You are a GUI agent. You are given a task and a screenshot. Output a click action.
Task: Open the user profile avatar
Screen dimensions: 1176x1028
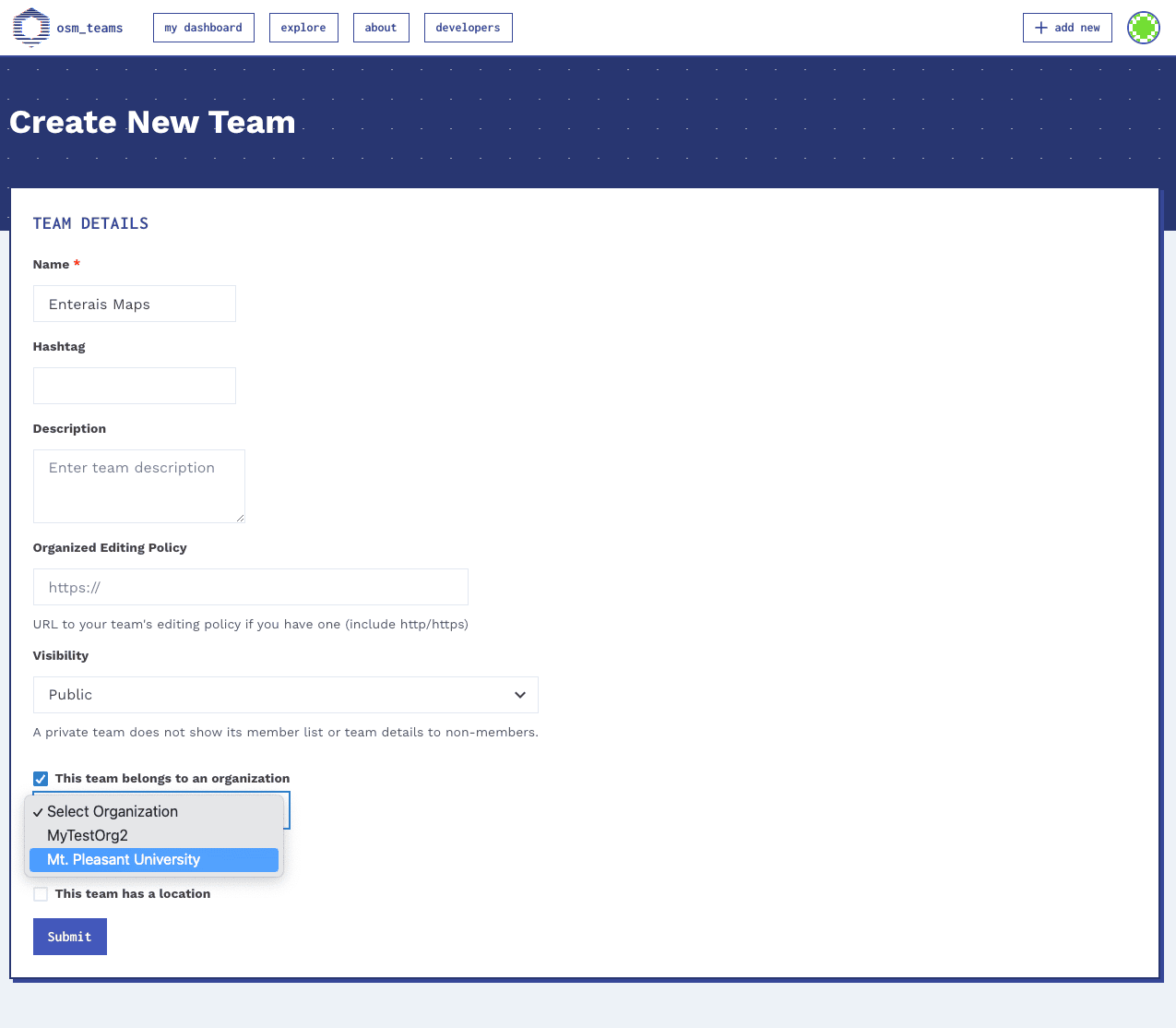coord(1143,27)
